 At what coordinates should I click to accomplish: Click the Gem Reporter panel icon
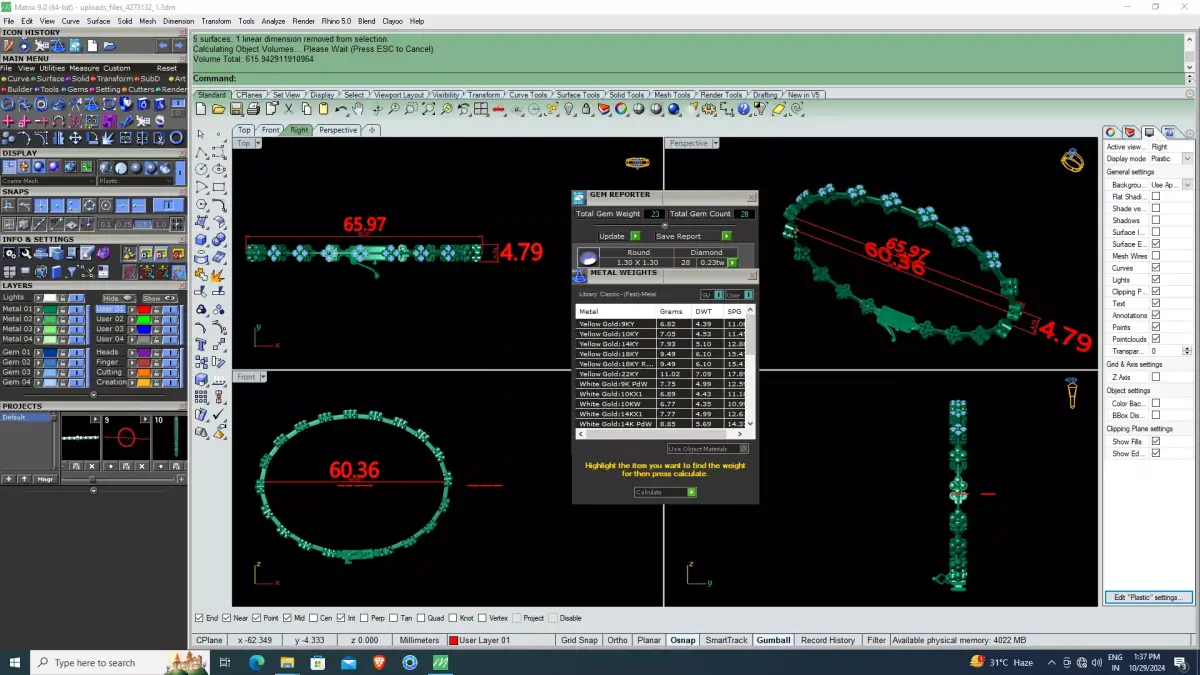tap(579, 198)
